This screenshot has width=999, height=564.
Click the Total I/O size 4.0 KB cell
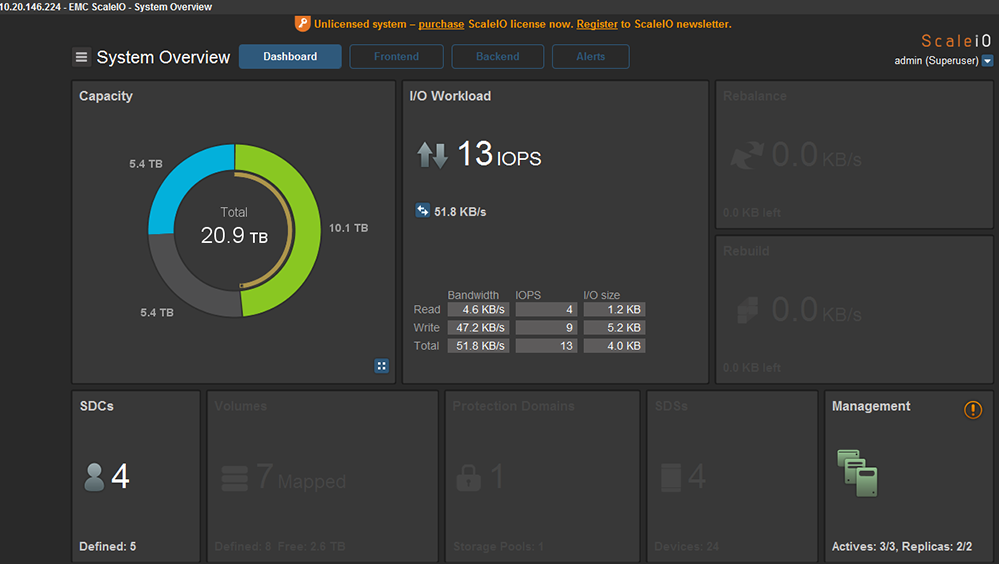(614, 346)
